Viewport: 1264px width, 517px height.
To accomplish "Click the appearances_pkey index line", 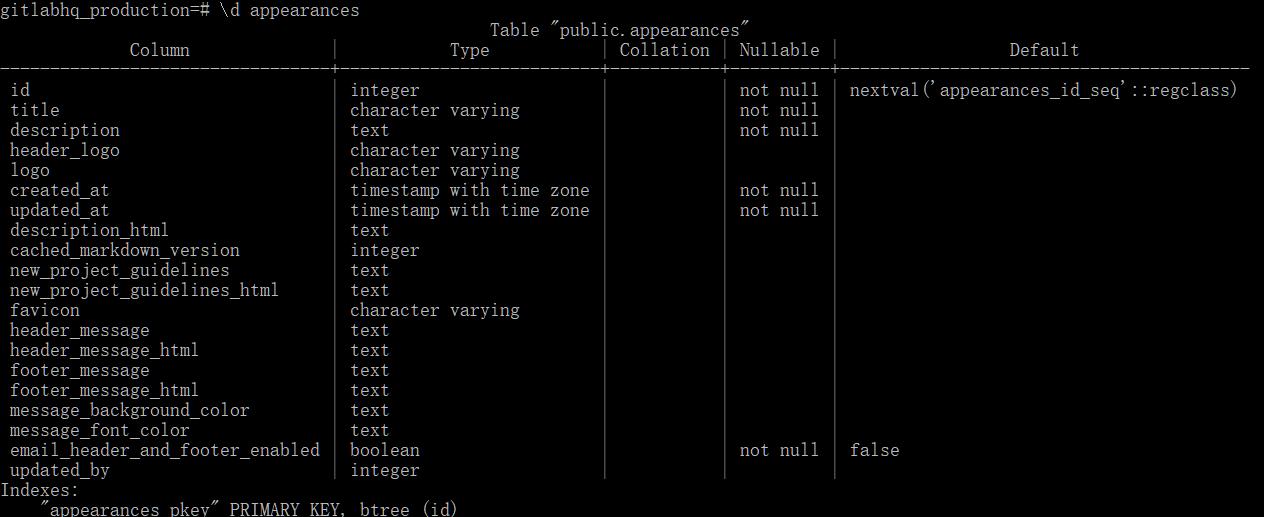I will pos(250,509).
